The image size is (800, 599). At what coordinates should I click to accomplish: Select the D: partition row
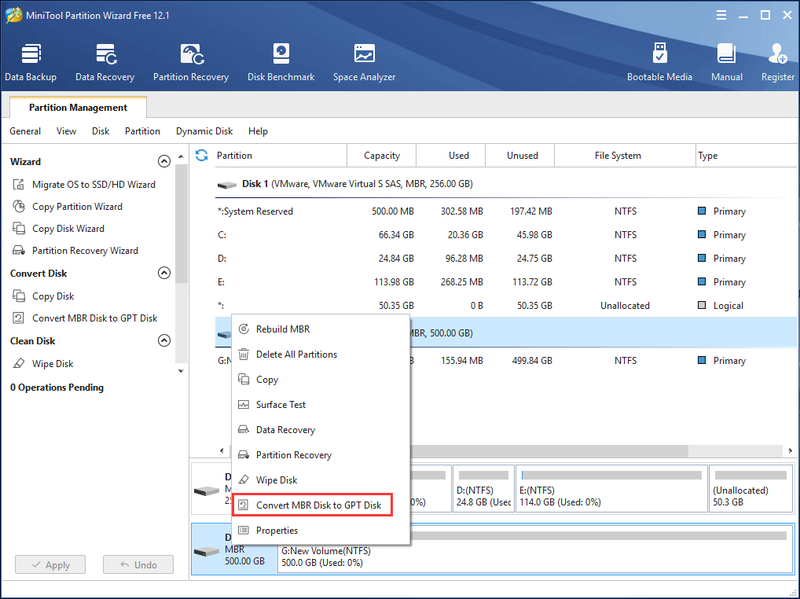(506, 259)
